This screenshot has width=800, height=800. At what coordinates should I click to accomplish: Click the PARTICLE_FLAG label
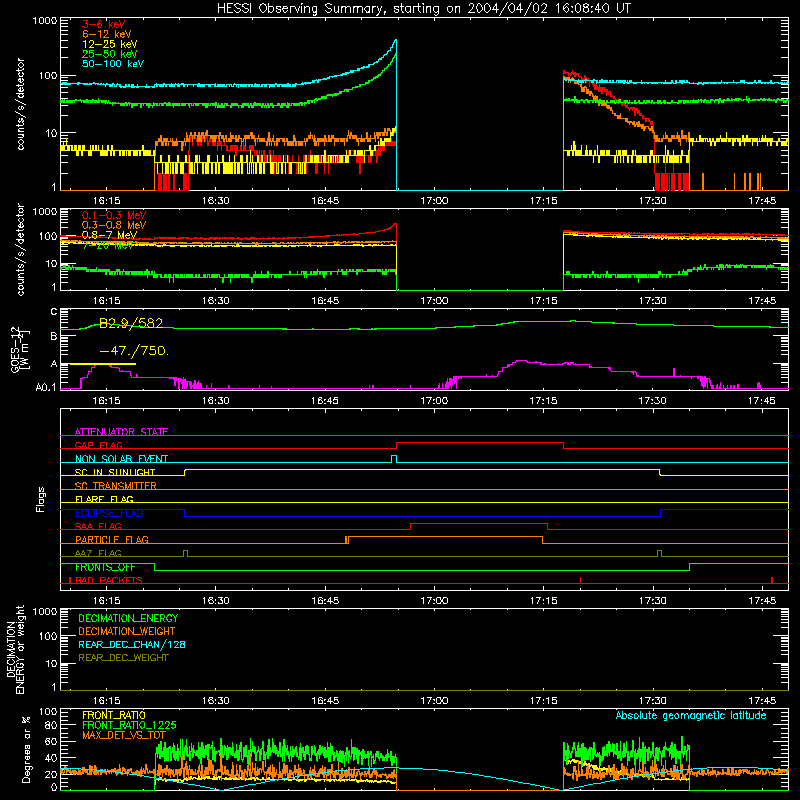(112, 540)
